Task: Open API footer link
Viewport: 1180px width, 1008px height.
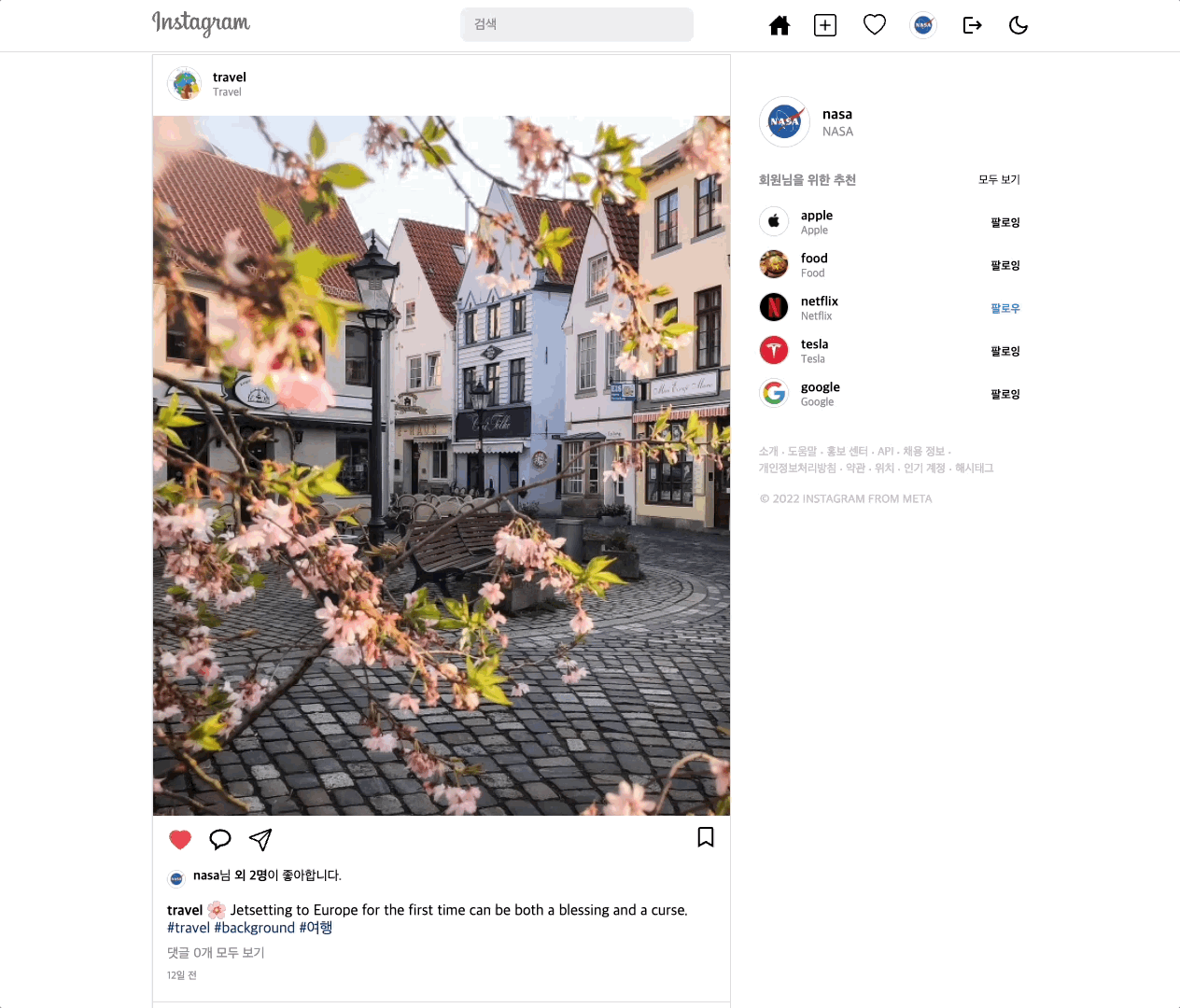Action: pos(886,452)
